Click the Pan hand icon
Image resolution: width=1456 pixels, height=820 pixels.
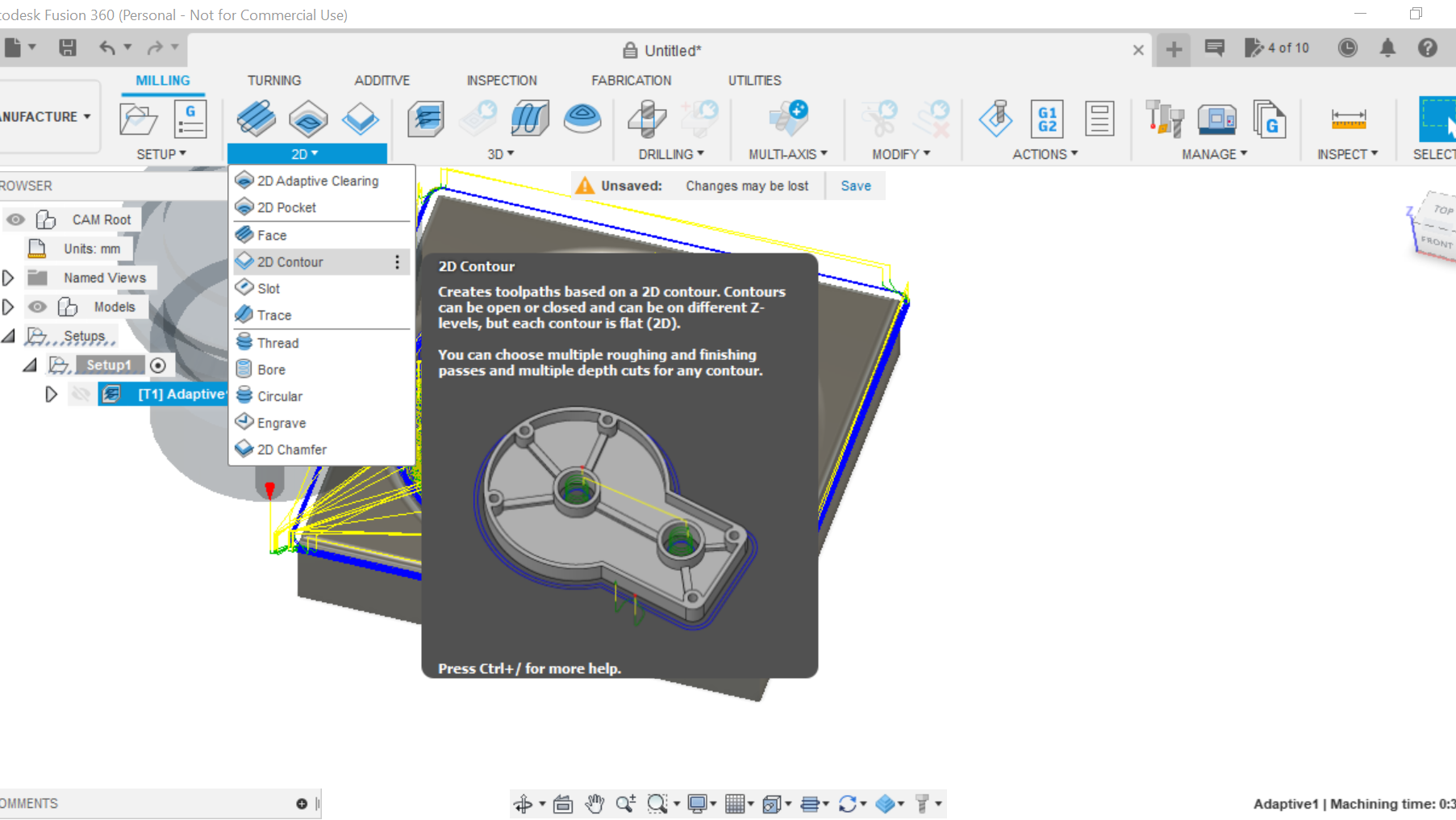(x=594, y=804)
